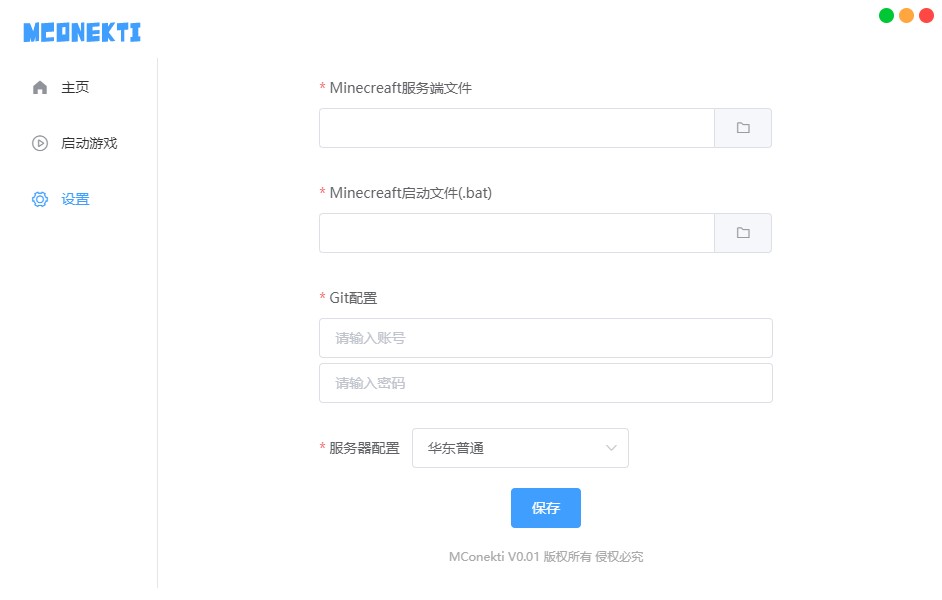Click the orange window control dot
The image size is (942, 600).
click(907, 16)
